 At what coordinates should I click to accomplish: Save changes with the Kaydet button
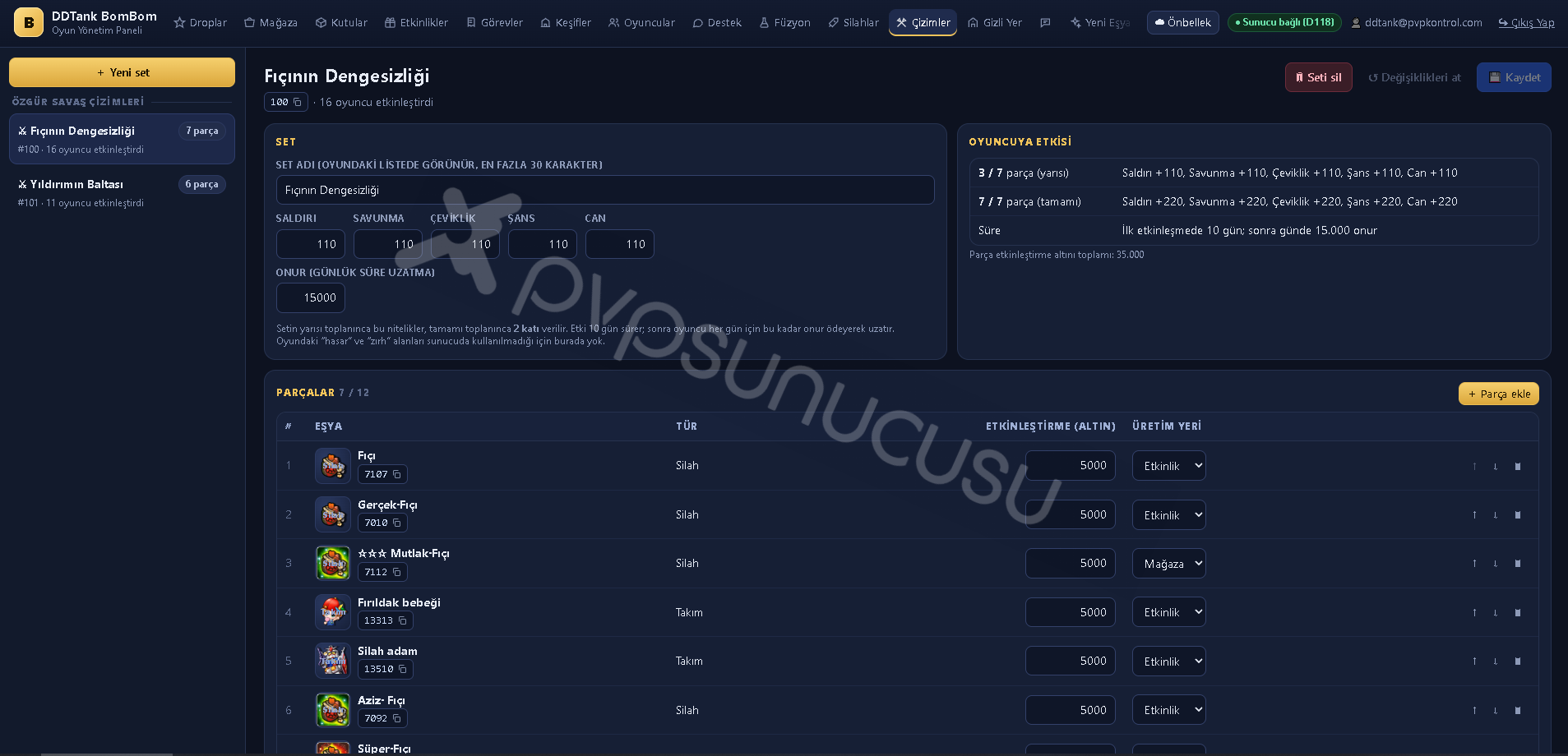pos(1514,77)
